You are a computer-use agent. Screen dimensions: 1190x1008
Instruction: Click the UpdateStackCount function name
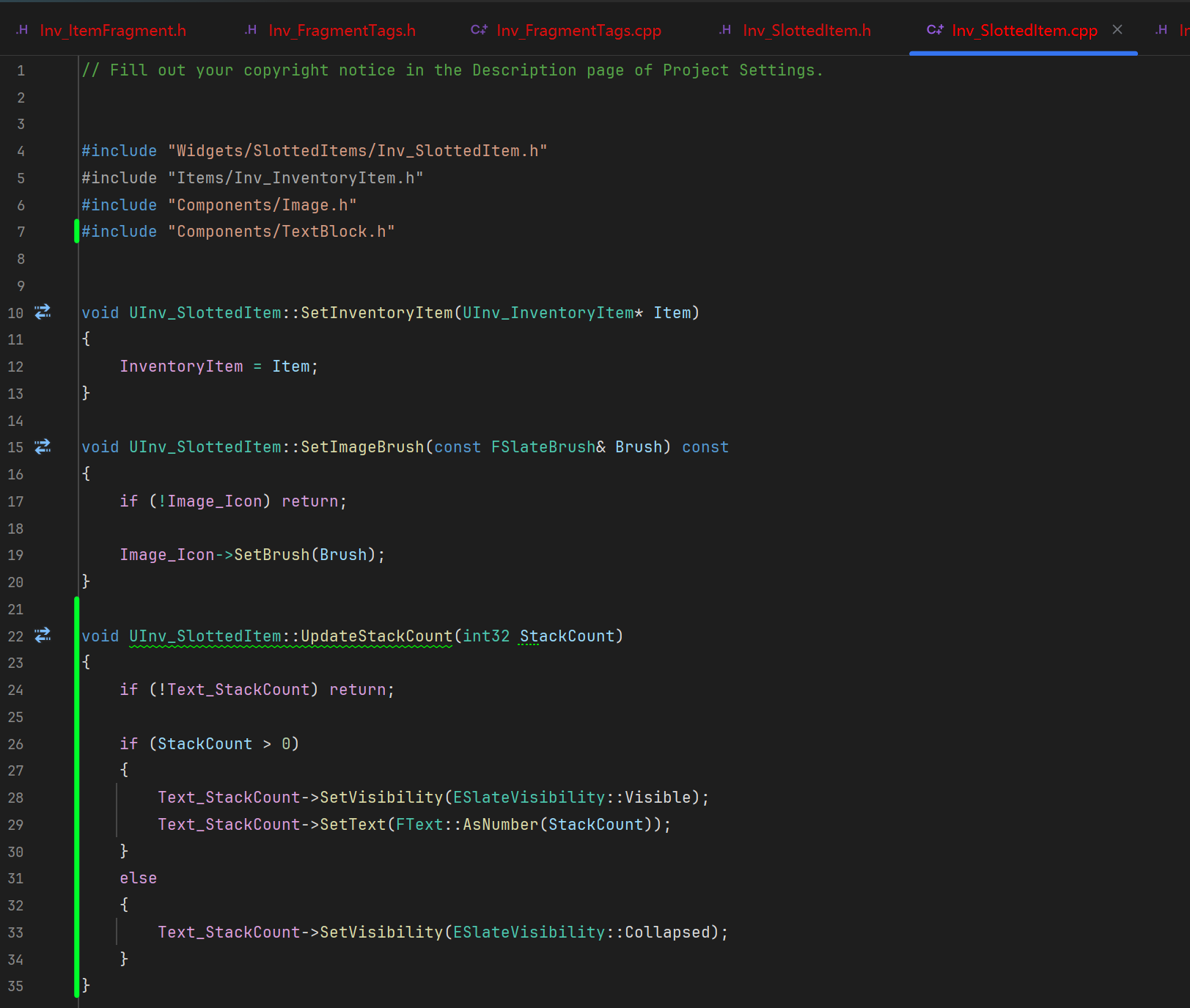[x=377, y=636]
